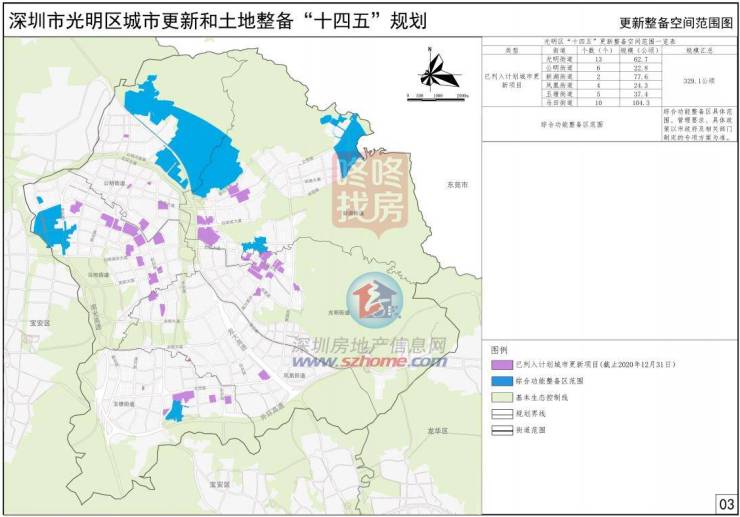Click legend text 已列入计划城市更新项目(截止2020年12月31日)
Screen dimensions: 740x517
(596, 365)
